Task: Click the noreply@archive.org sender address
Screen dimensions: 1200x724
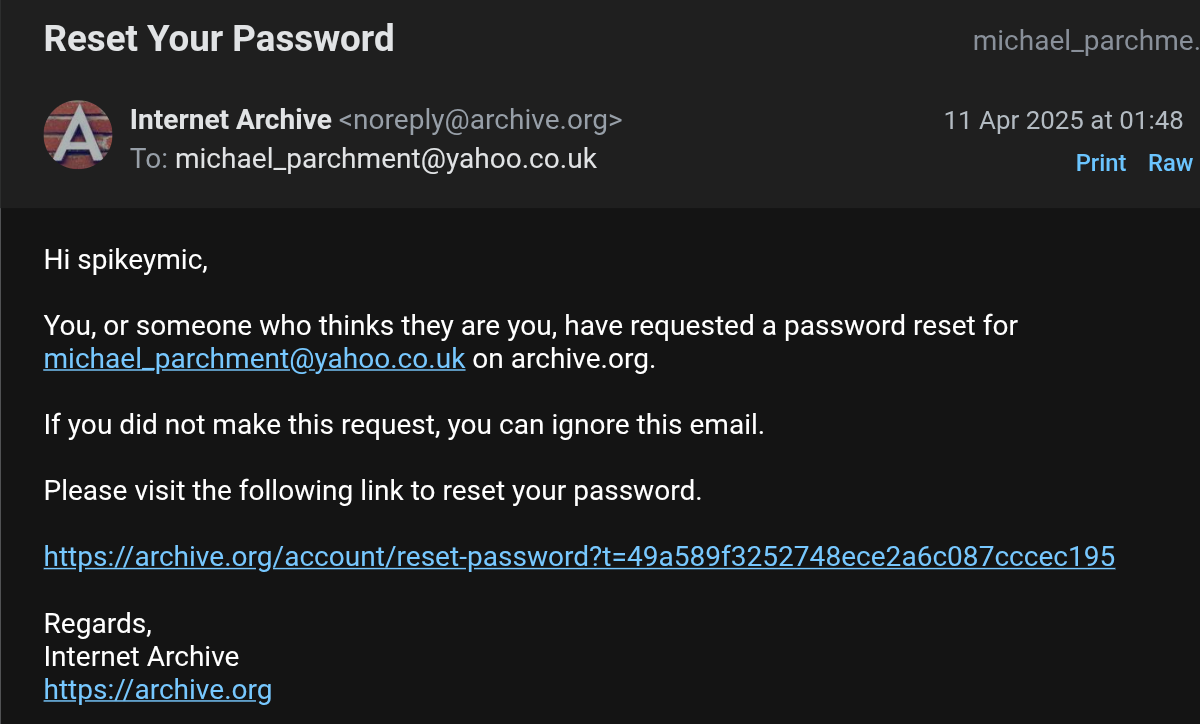Action: click(x=480, y=120)
